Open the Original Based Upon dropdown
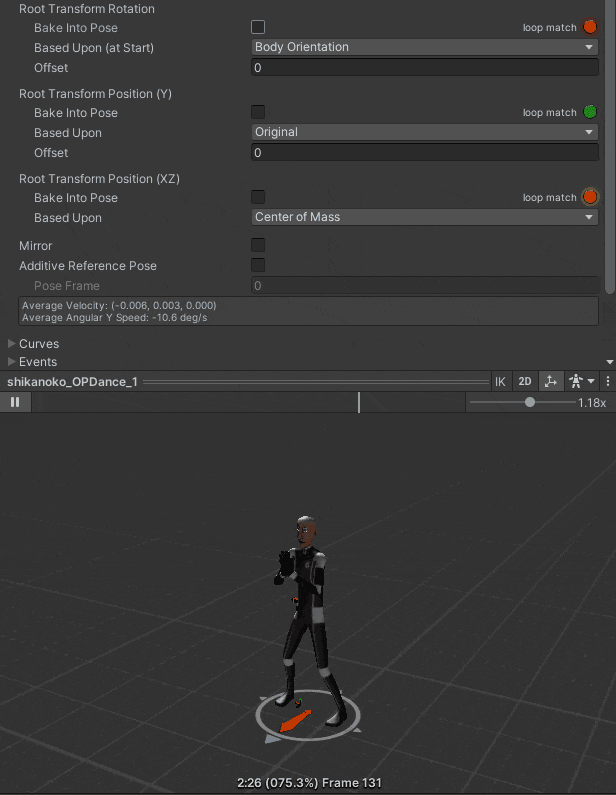This screenshot has height=795, width=616. [425, 132]
